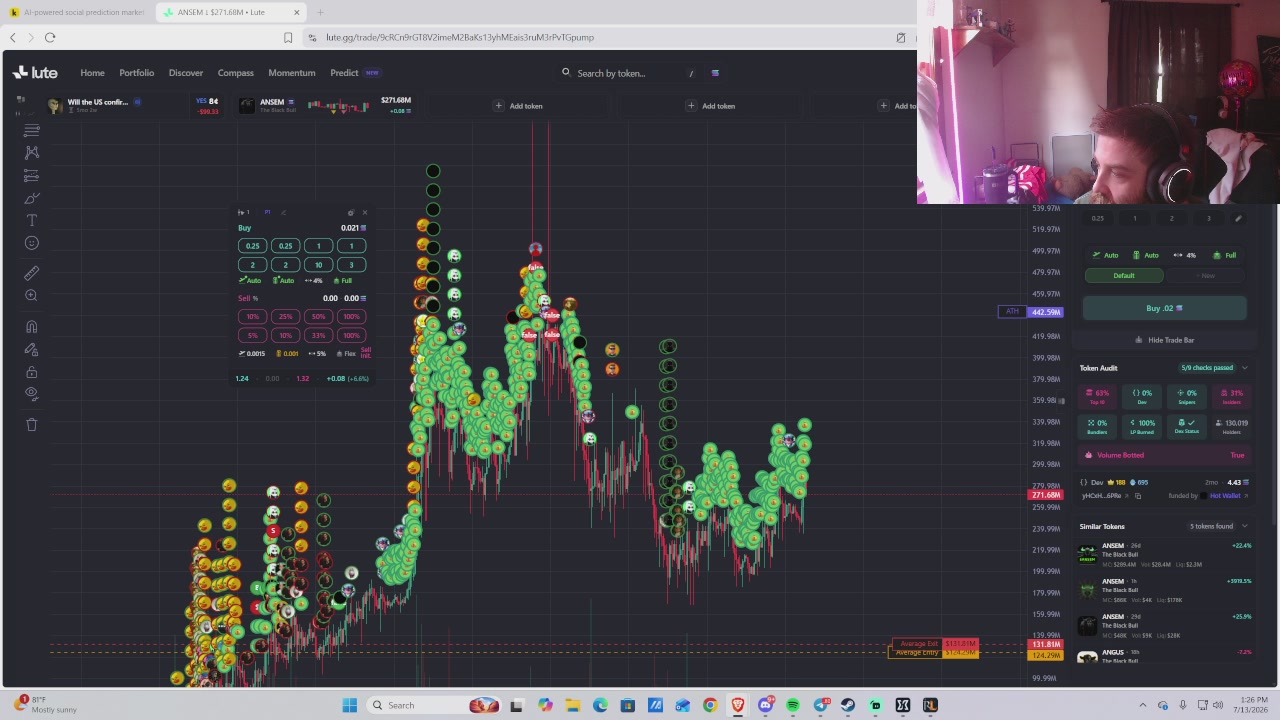Delete drawings with the trash icon
This screenshot has height=720, width=1280.
click(32, 425)
